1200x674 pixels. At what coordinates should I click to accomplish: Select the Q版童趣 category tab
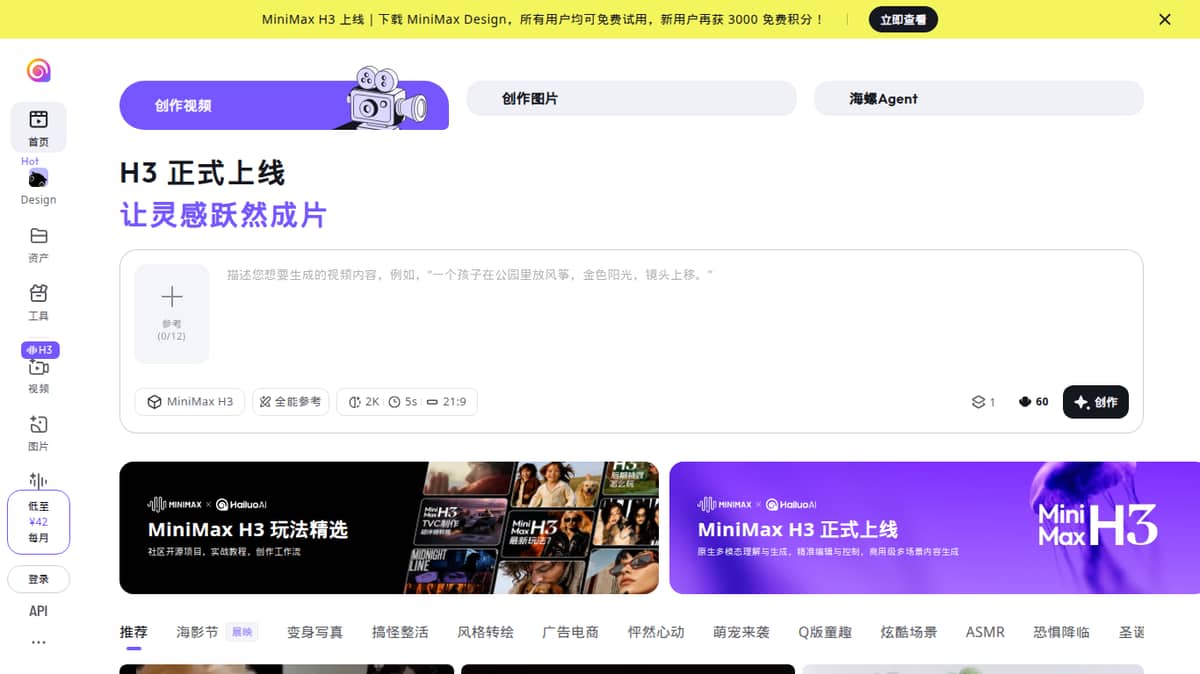click(x=825, y=632)
